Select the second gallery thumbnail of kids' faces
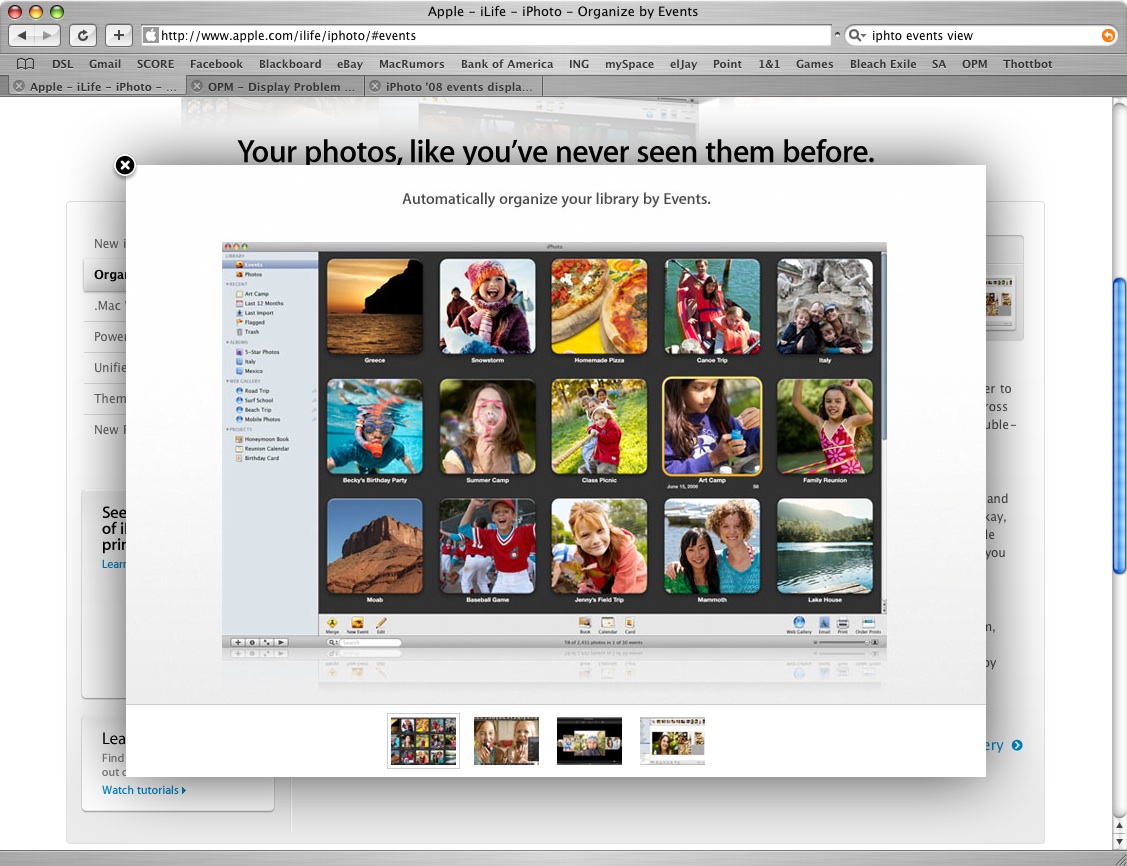This screenshot has height=866, width=1127. click(506, 741)
